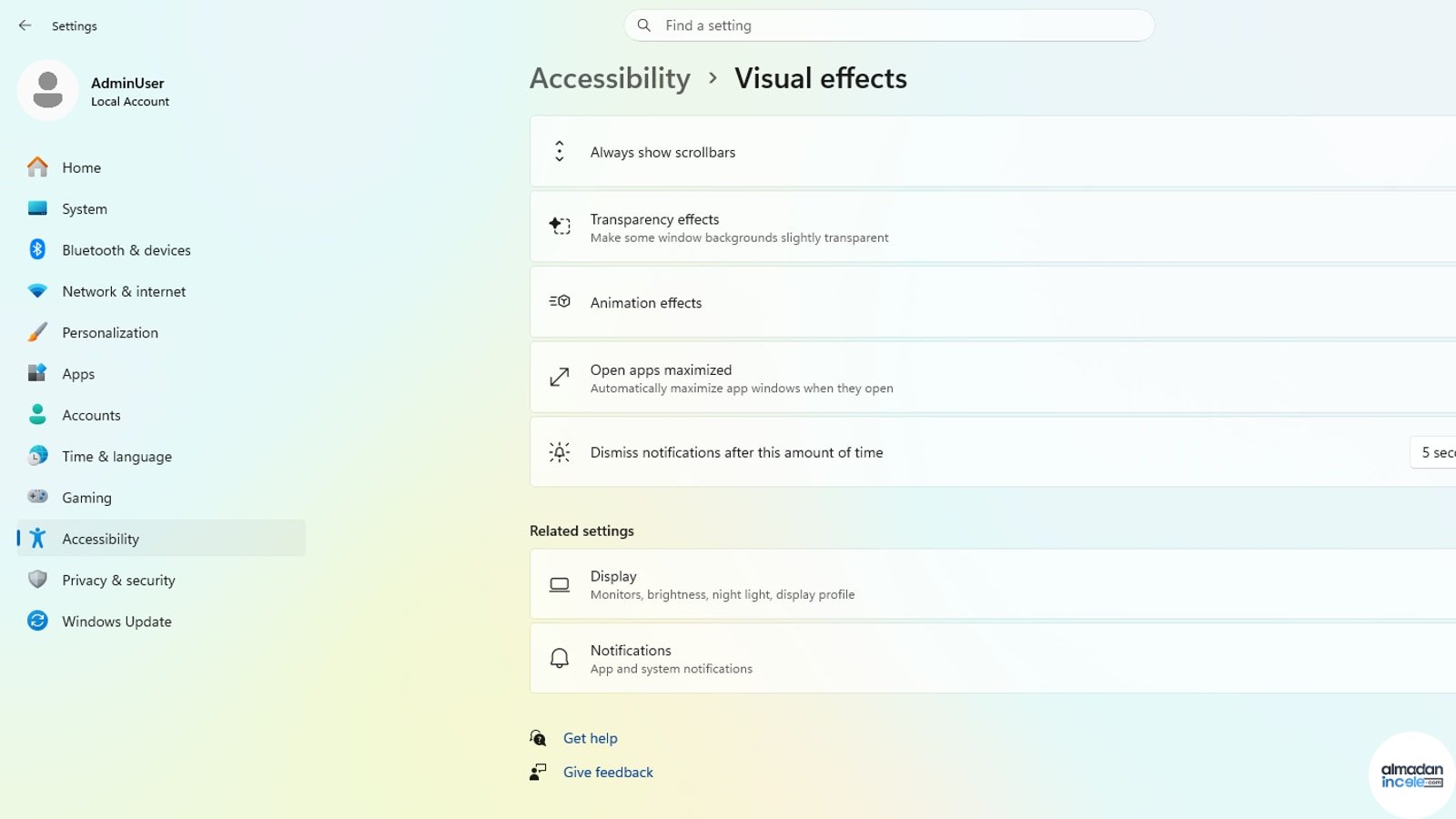The image size is (1456, 819).
Task: Click Open apps maximized row
Action: pos(993,378)
